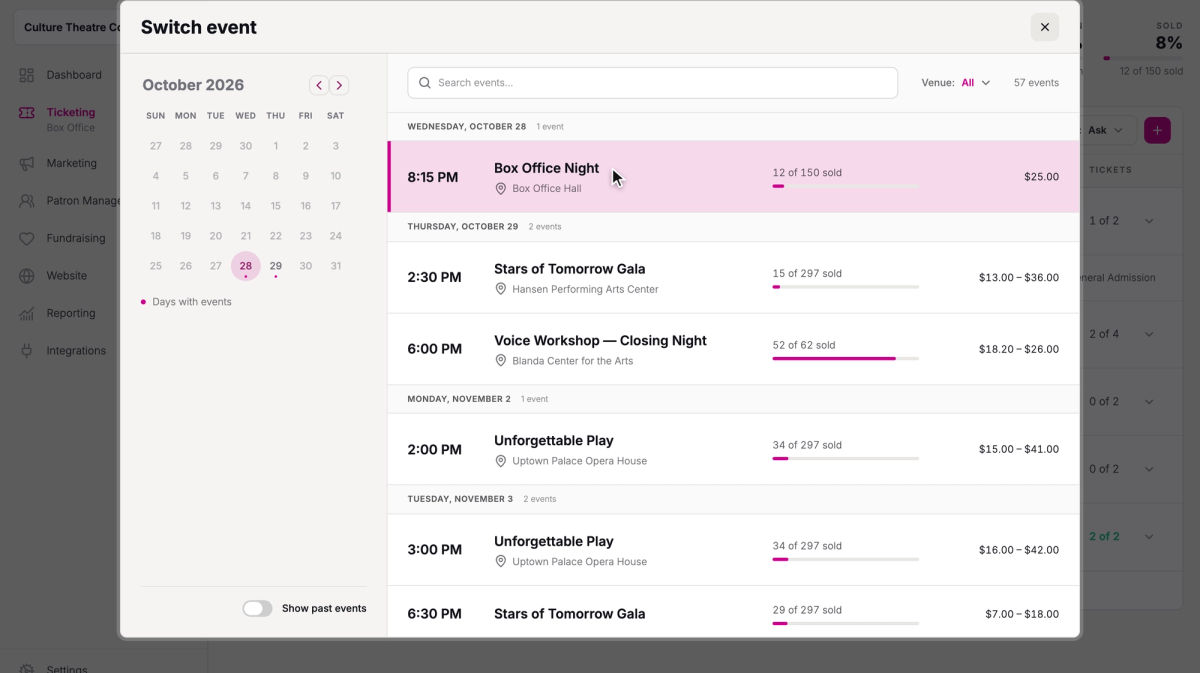Click the Box Office Night sold progress bar
The height and width of the screenshot is (673, 1200).
coord(845,186)
